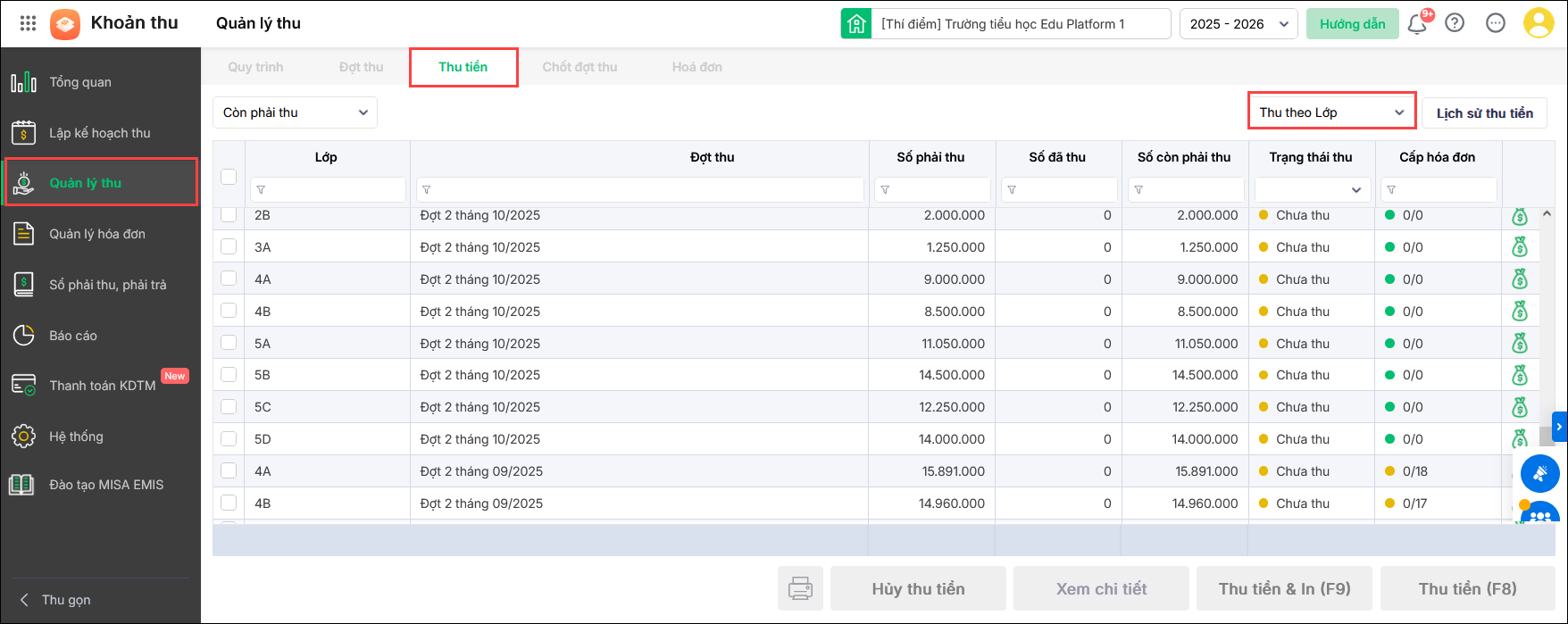
Task: Click the money bag icon for class 5B
Action: pyautogui.click(x=1519, y=375)
